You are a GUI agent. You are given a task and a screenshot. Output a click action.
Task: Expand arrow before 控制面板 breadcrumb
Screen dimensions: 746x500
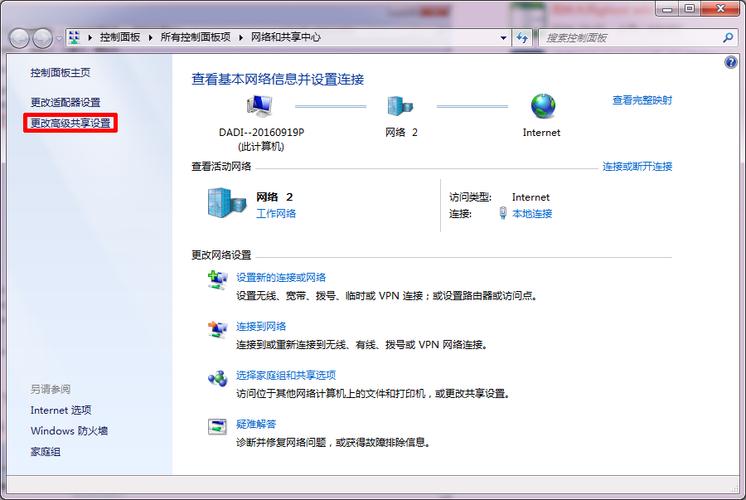tap(90, 38)
